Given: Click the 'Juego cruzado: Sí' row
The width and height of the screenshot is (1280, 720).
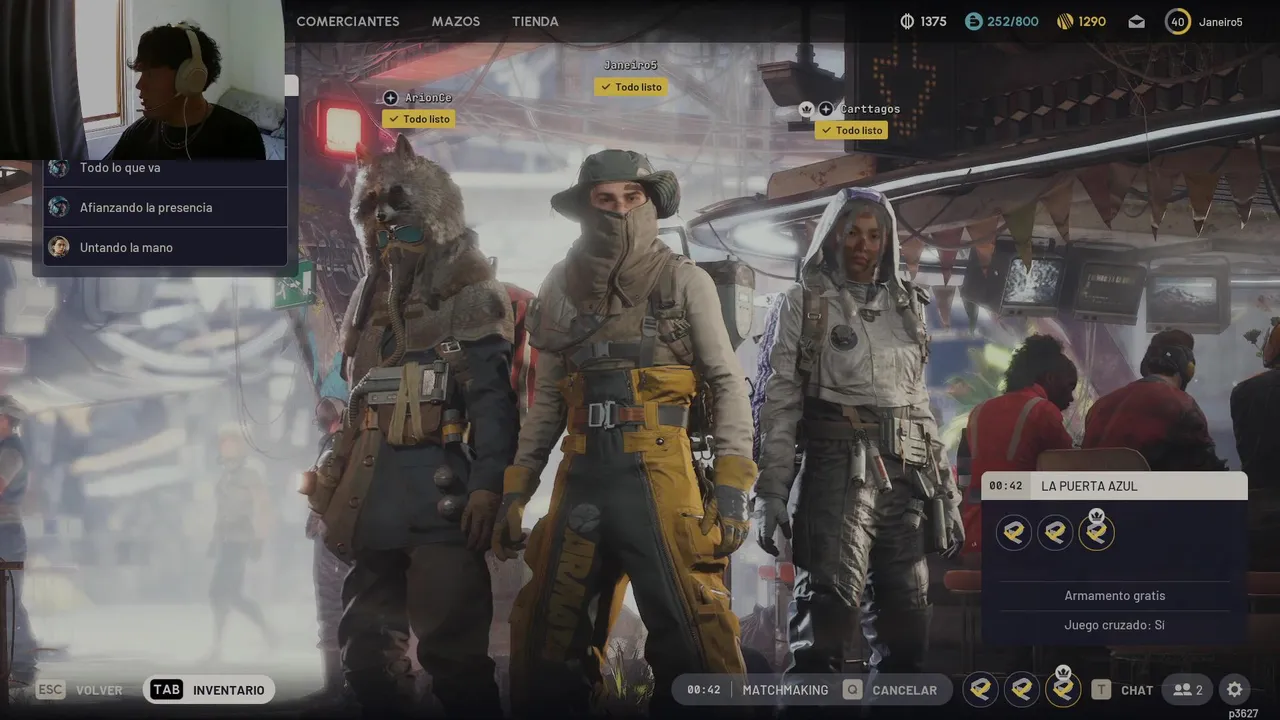Looking at the screenshot, I should click(x=1114, y=625).
